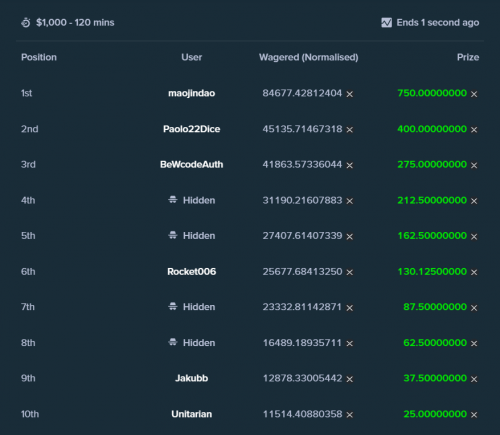Open user profile BeWcodeAuth
Image resolution: width=500 pixels, height=435 pixels.
pos(192,164)
